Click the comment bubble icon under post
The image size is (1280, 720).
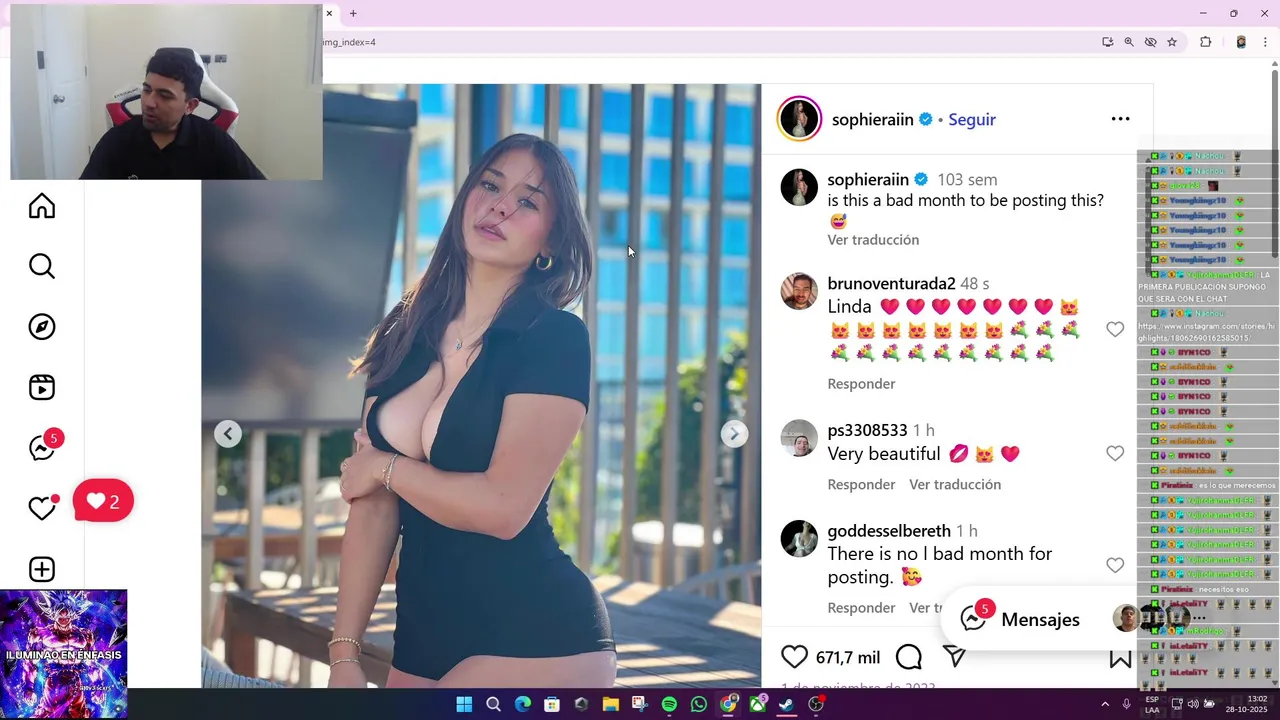[x=909, y=657]
